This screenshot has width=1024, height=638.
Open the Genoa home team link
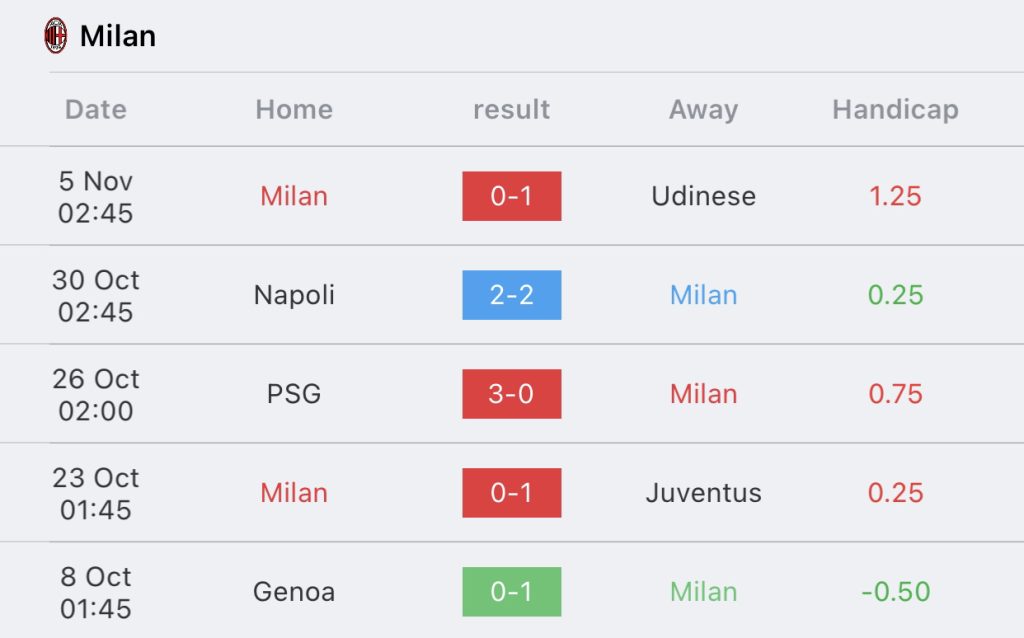[294, 592]
